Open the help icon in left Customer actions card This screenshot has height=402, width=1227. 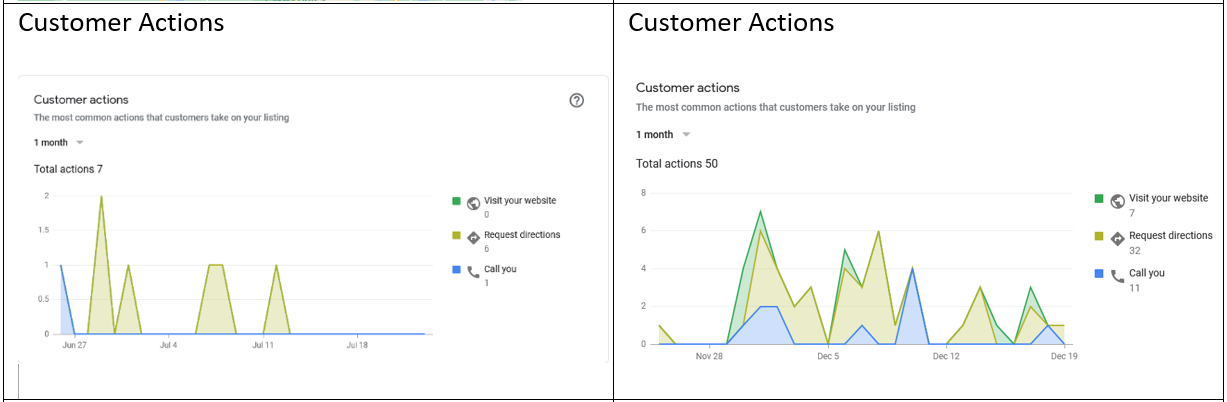576,100
